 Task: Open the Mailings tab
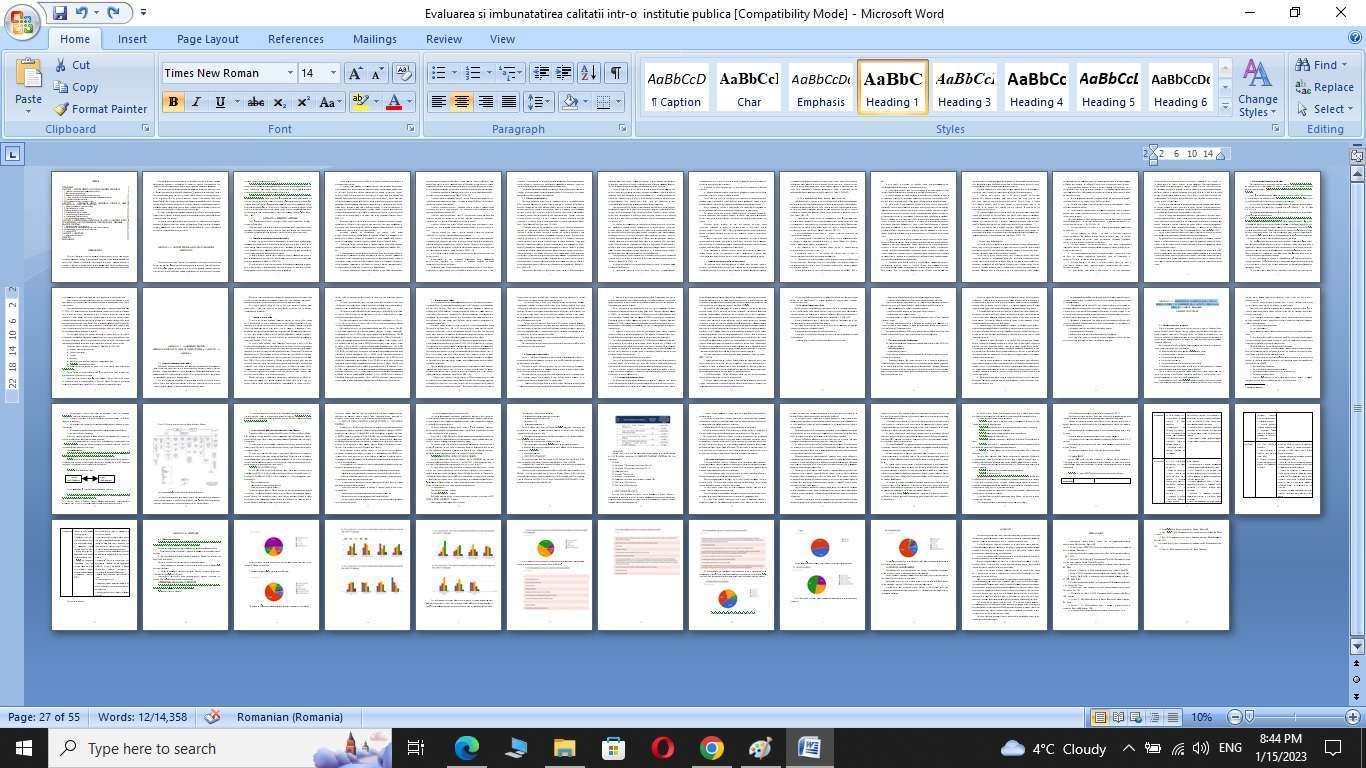[375, 39]
